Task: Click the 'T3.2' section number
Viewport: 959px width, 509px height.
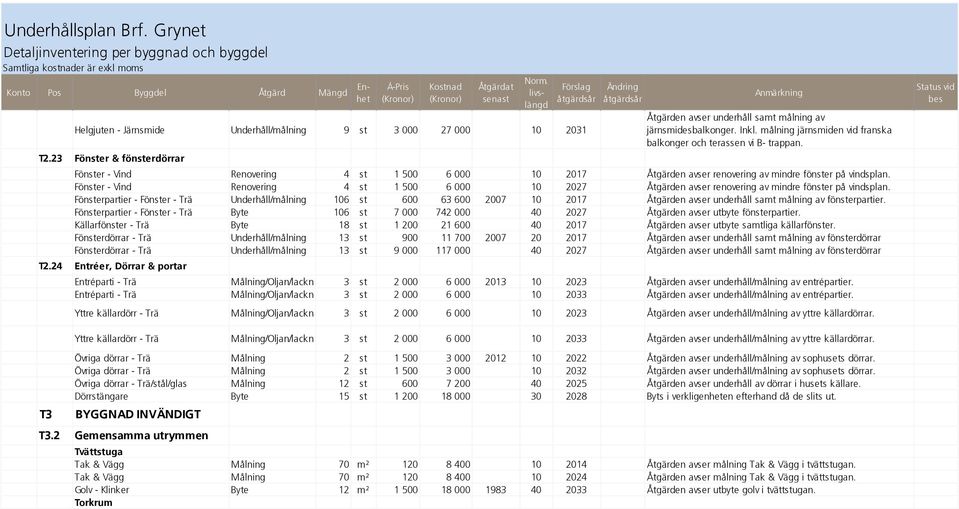Action: click(50, 436)
